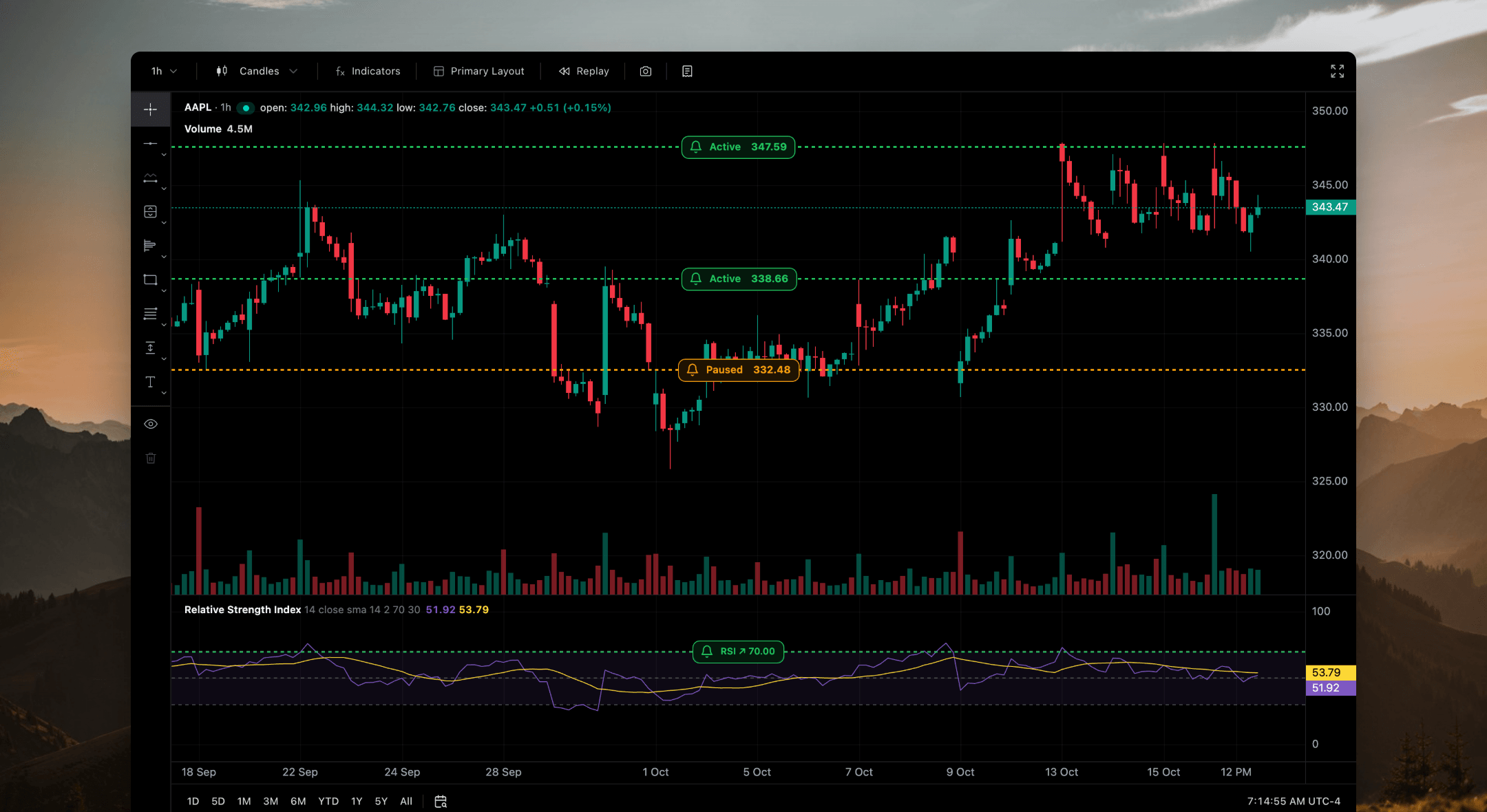Select the rectangle shape tool
1487x812 pixels.
click(150, 279)
